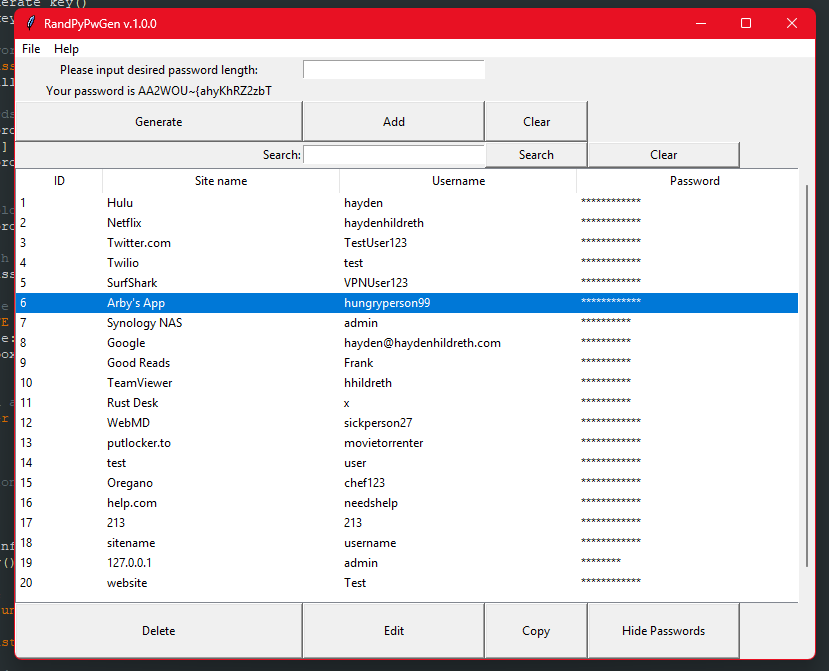Select the website row

(x=407, y=583)
